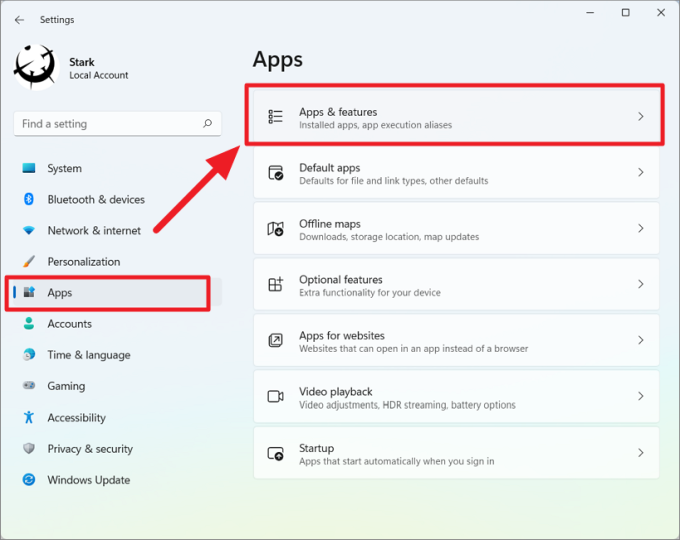680x540 pixels.
Task: Open Network & internet section
Action: coord(94,231)
